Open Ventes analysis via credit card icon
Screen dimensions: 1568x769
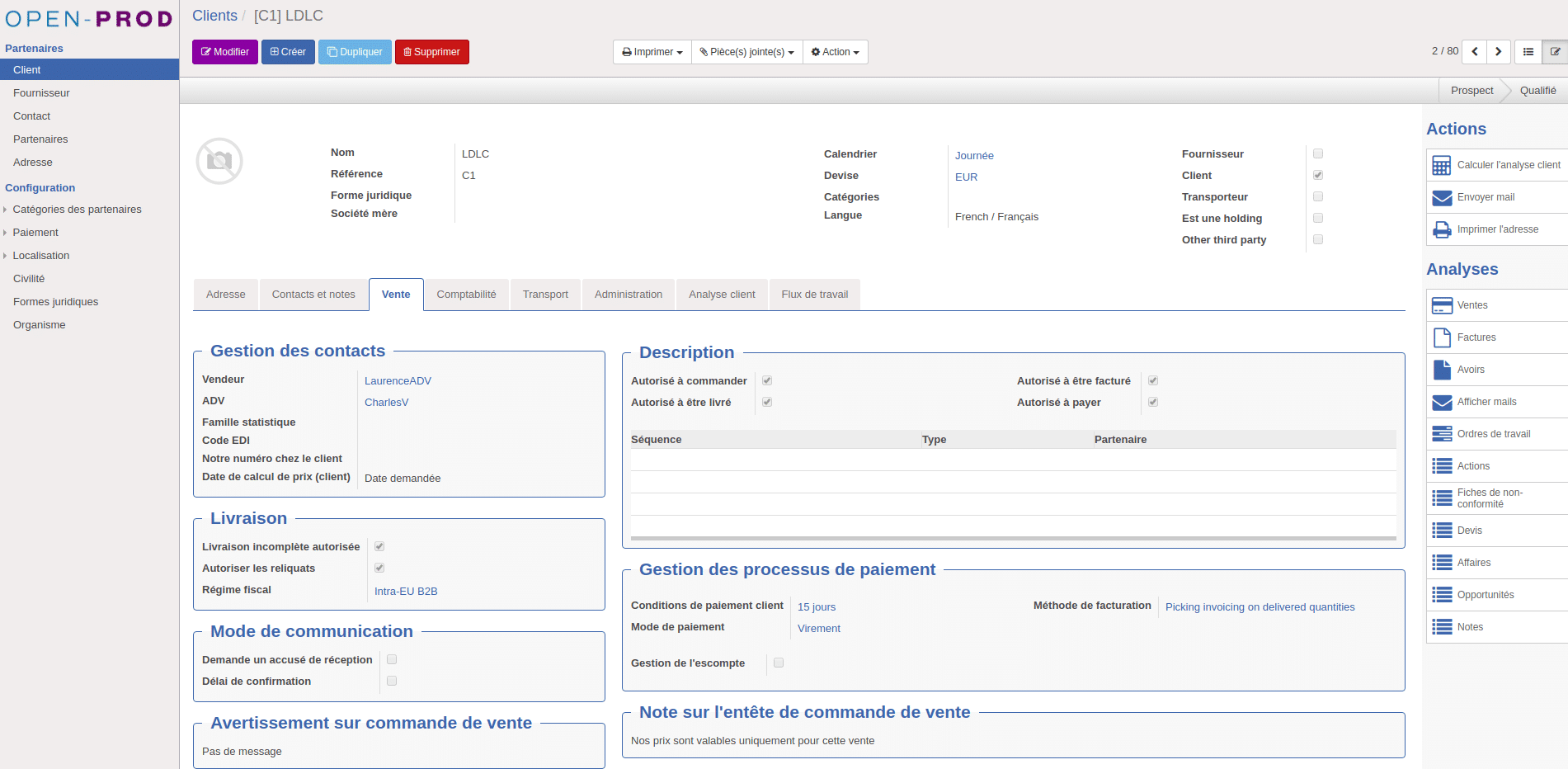point(1441,306)
